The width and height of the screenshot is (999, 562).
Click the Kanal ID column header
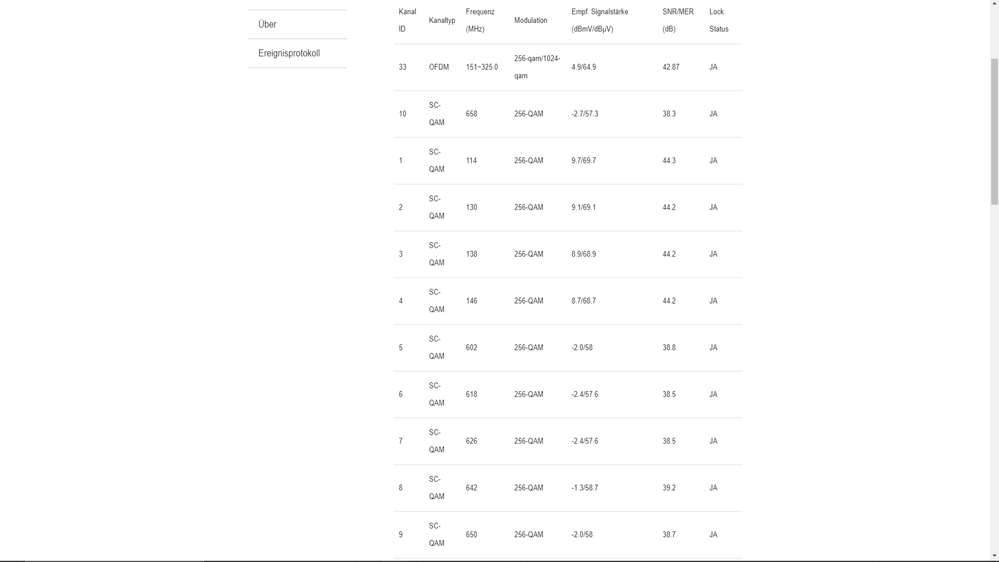click(407, 20)
